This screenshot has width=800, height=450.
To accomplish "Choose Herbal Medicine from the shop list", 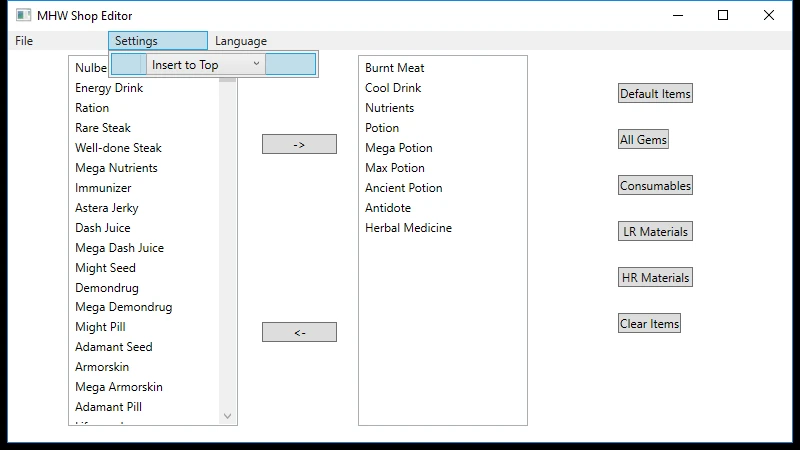I will click(x=408, y=228).
